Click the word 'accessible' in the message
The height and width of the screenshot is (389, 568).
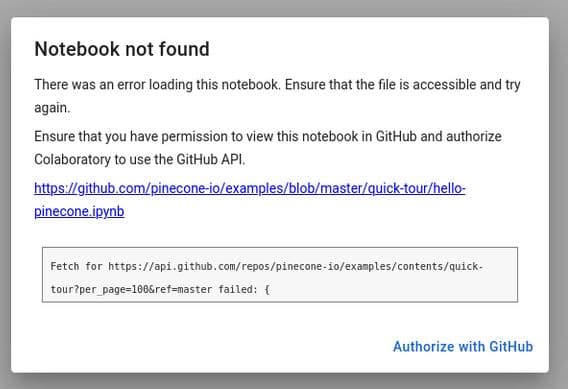coord(444,84)
